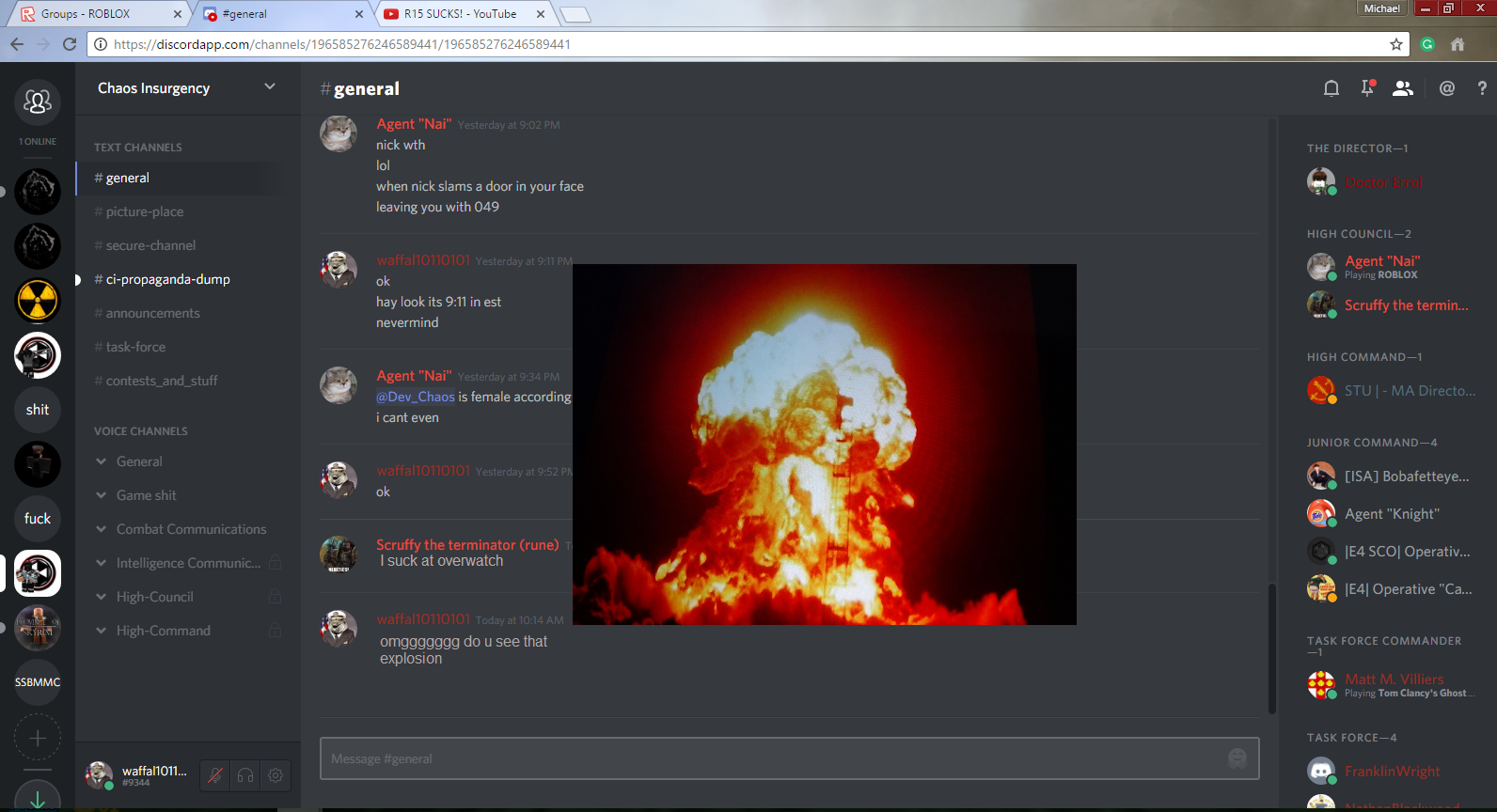
Task: Click the download apps arrow icon
Action: tap(38, 797)
